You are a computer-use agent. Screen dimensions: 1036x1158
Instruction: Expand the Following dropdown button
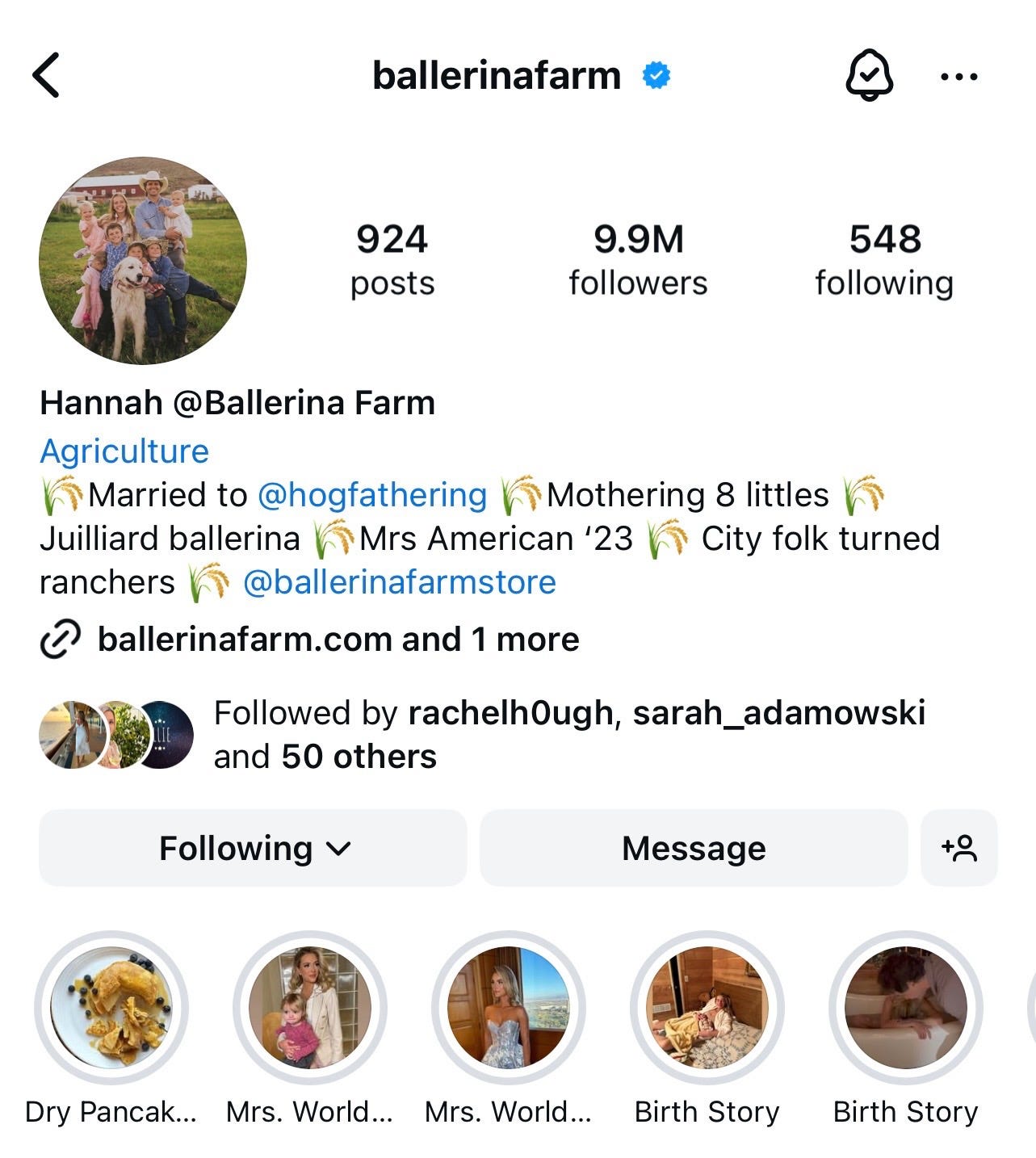pyautogui.click(x=253, y=848)
